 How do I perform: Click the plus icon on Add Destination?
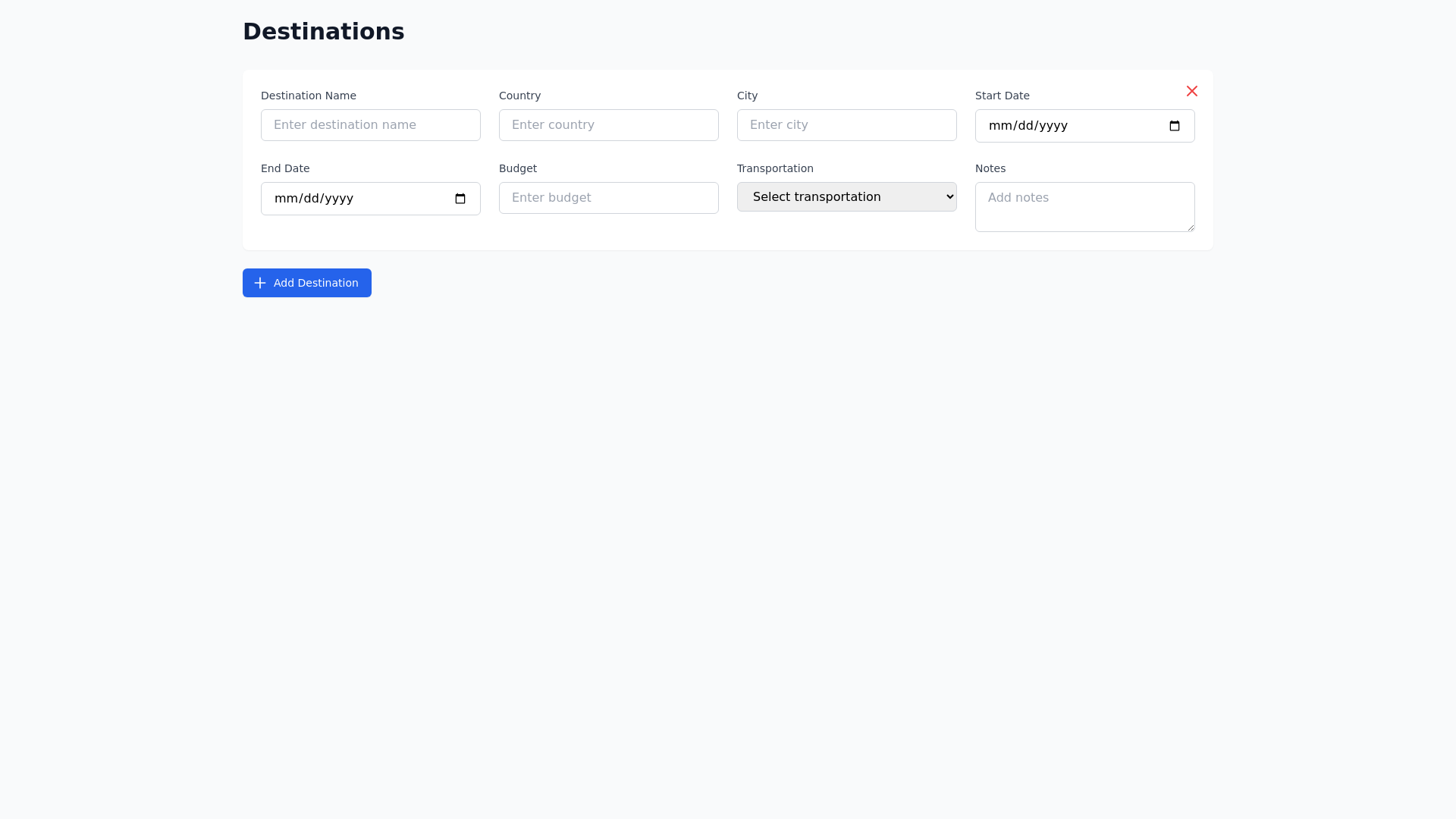pyautogui.click(x=259, y=283)
